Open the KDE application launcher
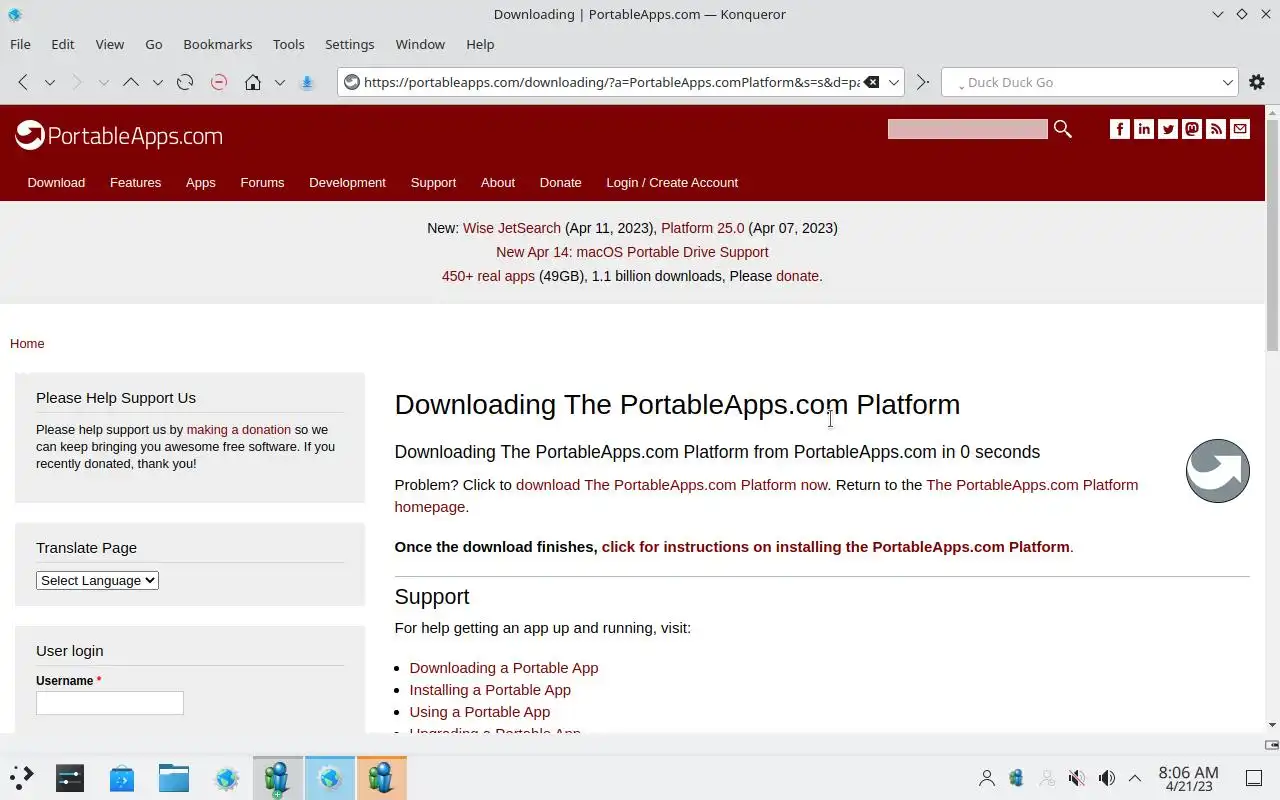The height and width of the screenshot is (800, 1280). click(x=21, y=777)
